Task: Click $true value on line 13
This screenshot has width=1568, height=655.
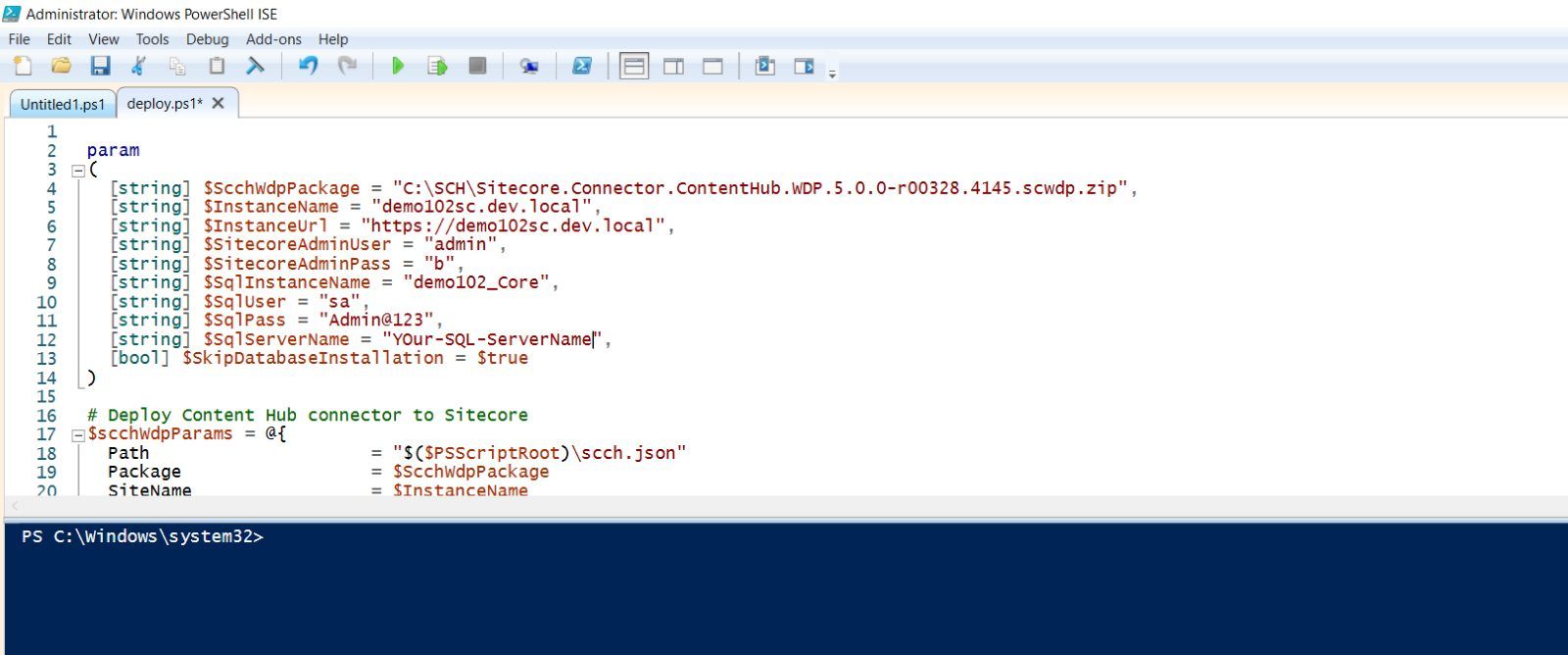Action: coord(503,358)
